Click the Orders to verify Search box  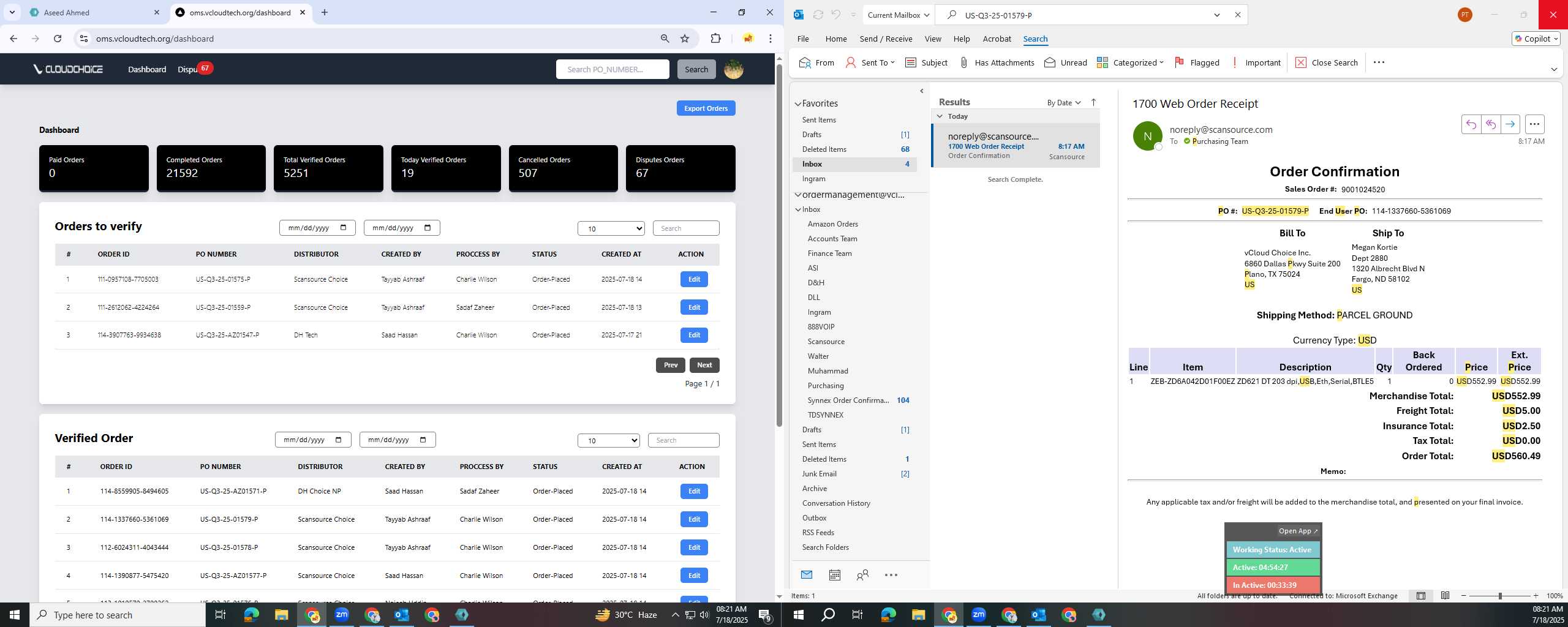[686, 228]
